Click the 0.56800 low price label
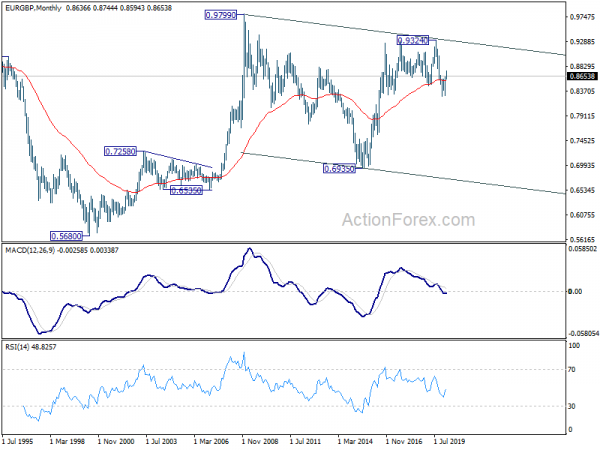 tap(66, 236)
